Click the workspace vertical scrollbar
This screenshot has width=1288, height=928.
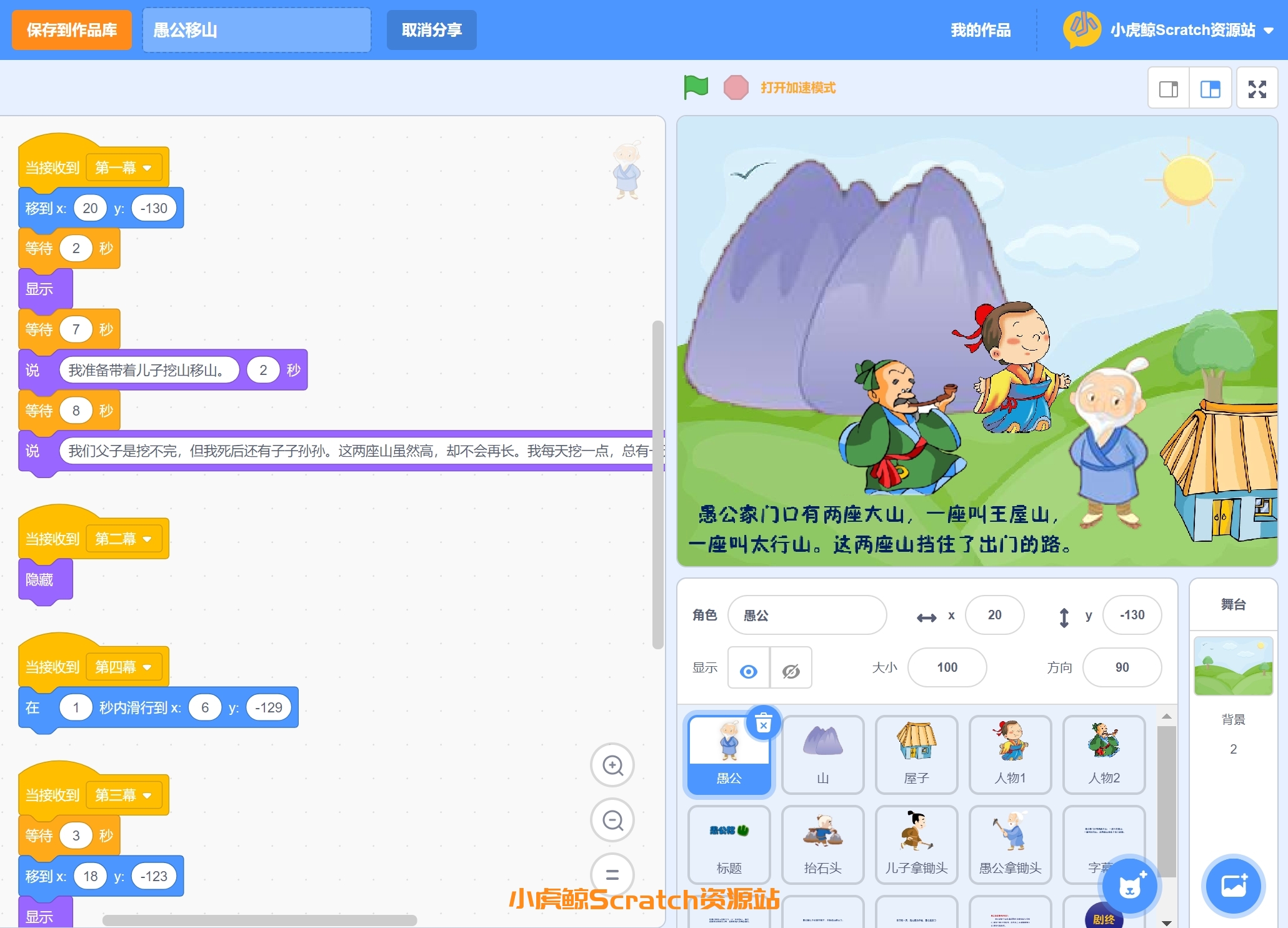pos(657,484)
